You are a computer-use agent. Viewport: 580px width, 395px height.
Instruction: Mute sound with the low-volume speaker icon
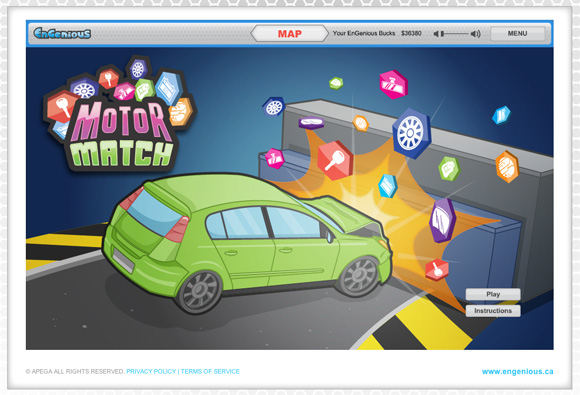[436, 34]
